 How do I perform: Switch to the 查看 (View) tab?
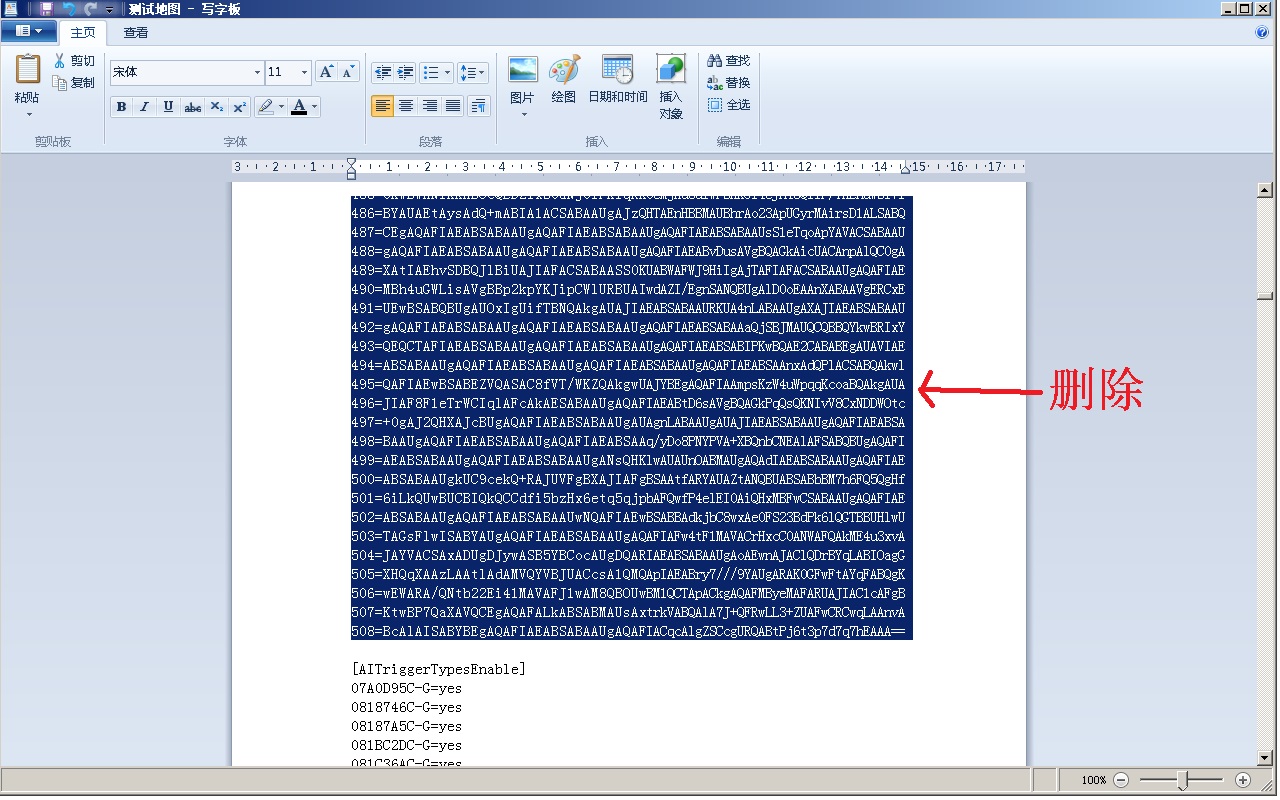136,33
